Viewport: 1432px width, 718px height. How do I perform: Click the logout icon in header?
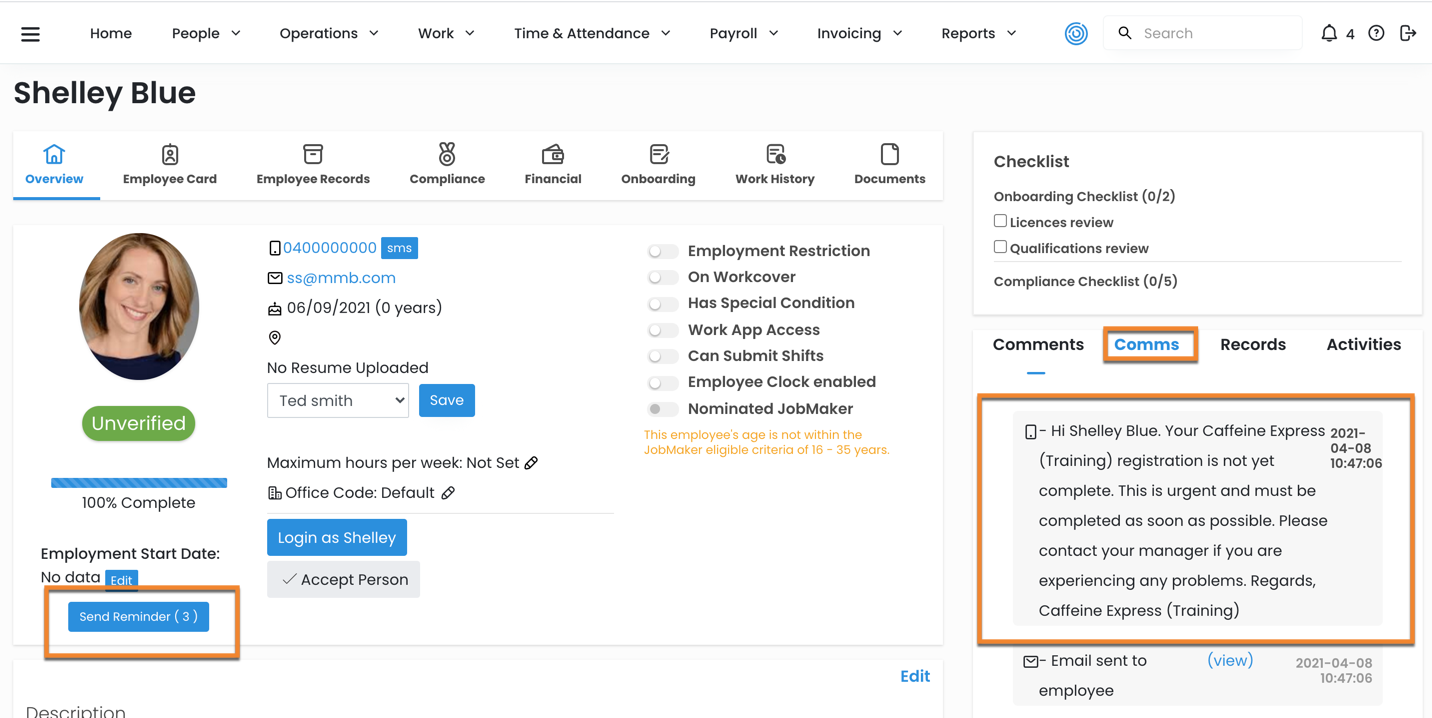(x=1408, y=33)
